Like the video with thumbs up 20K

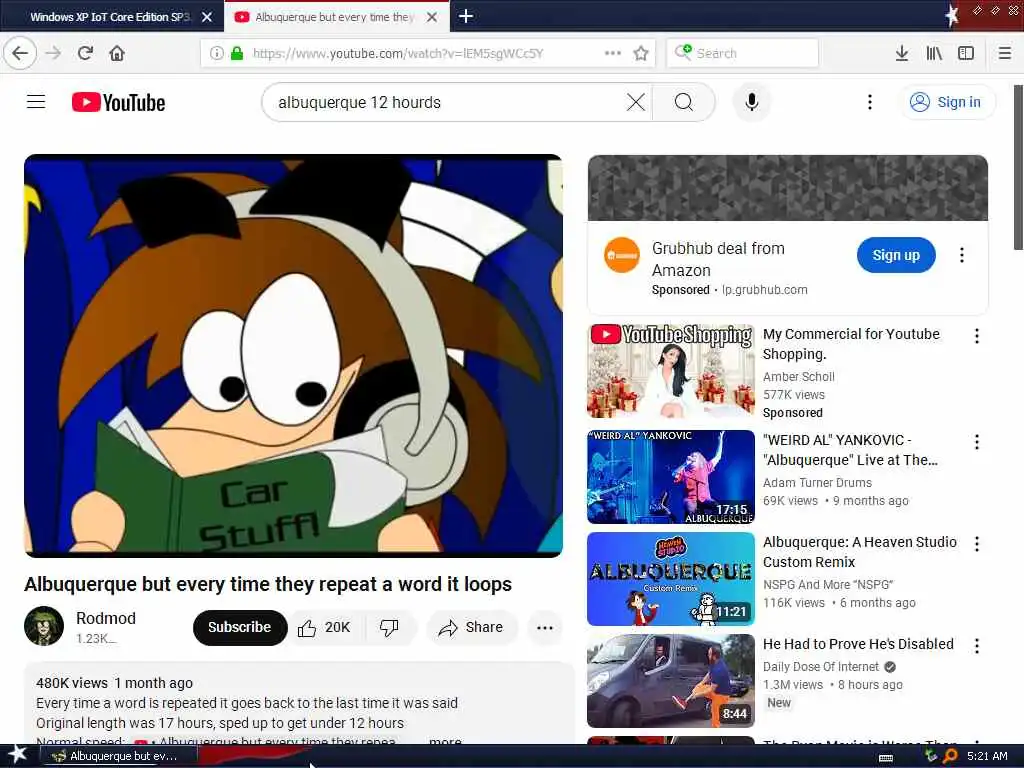pyautogui.click(x=325, y=628)
